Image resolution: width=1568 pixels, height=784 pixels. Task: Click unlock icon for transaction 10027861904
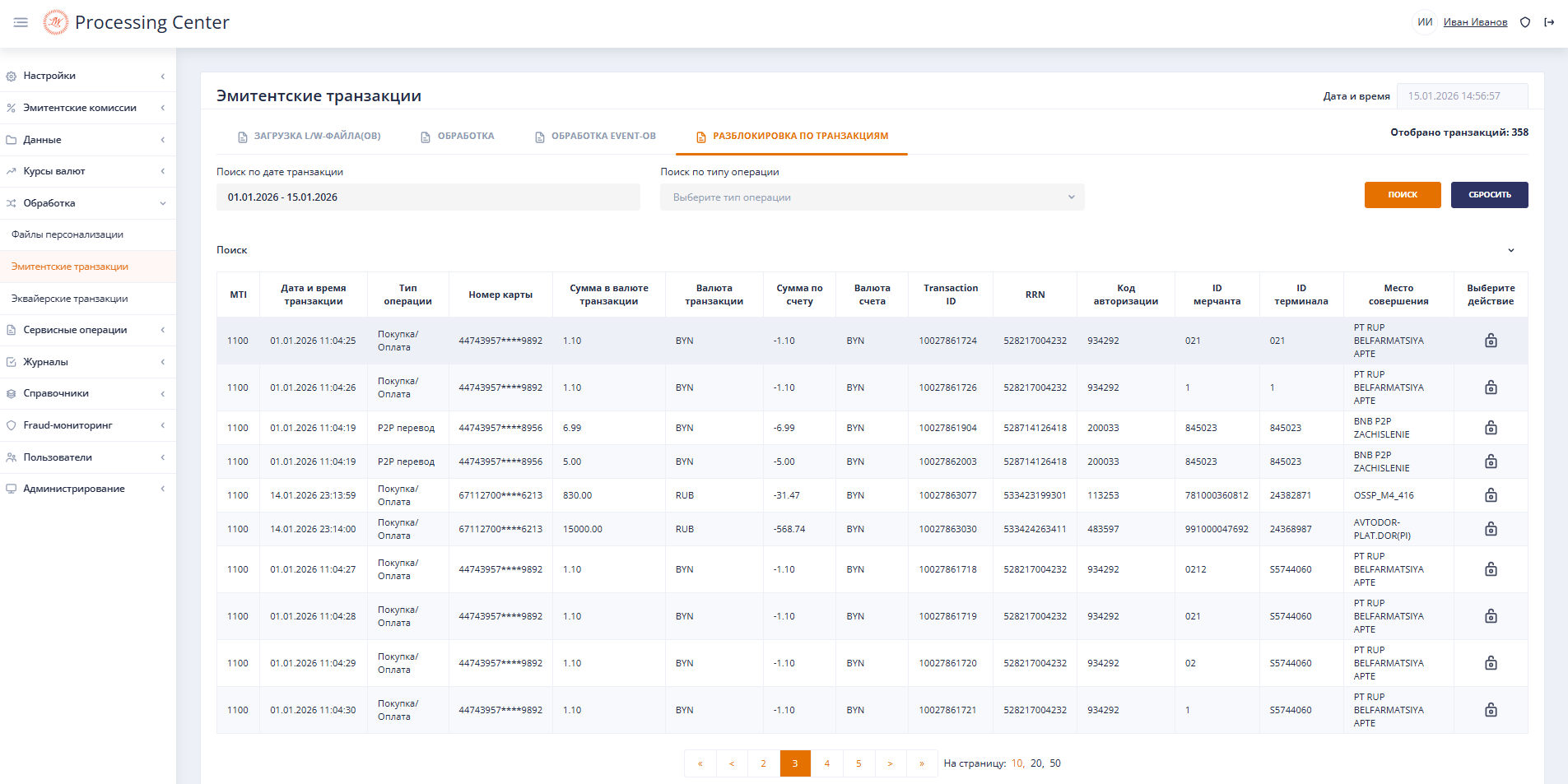pos(1490,428)
